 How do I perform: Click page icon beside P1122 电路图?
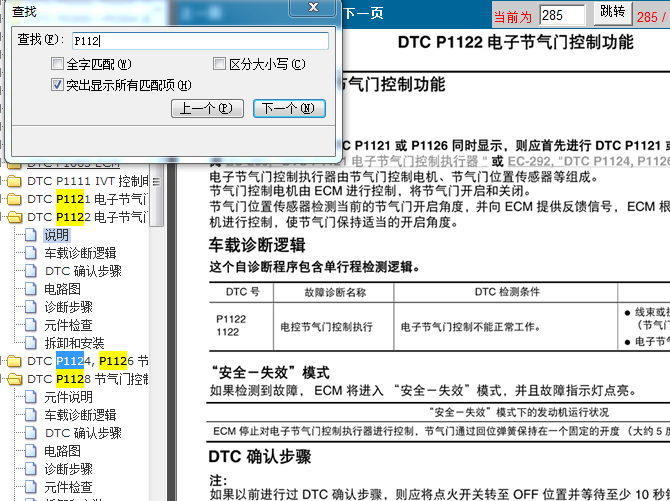[31, 289]
